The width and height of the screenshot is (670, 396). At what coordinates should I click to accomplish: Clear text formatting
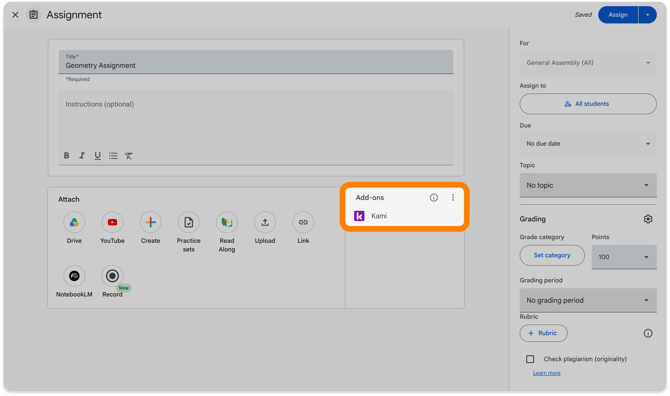[128, 155]
